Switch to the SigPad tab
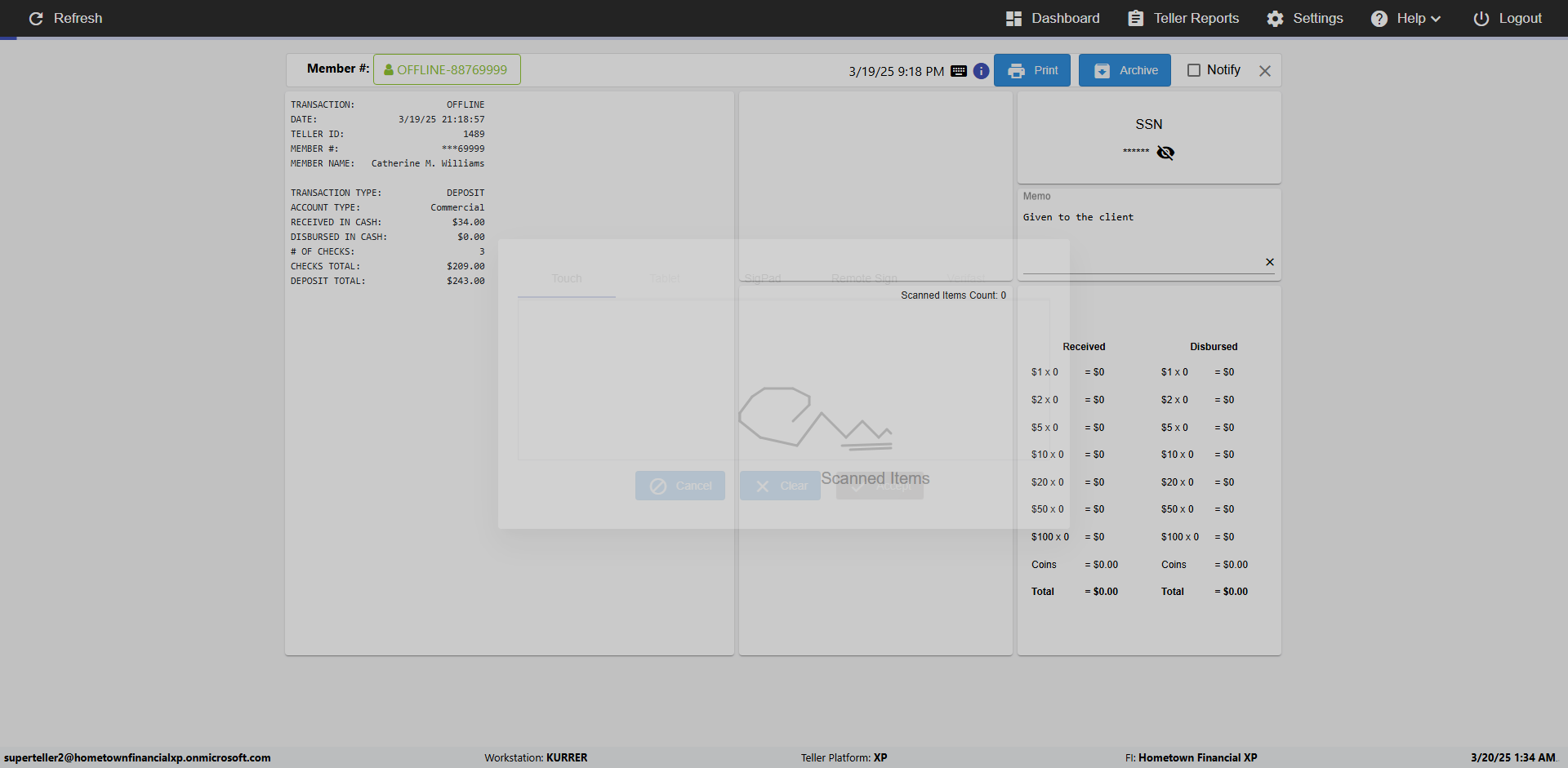1568x768 pixels. 763,278
